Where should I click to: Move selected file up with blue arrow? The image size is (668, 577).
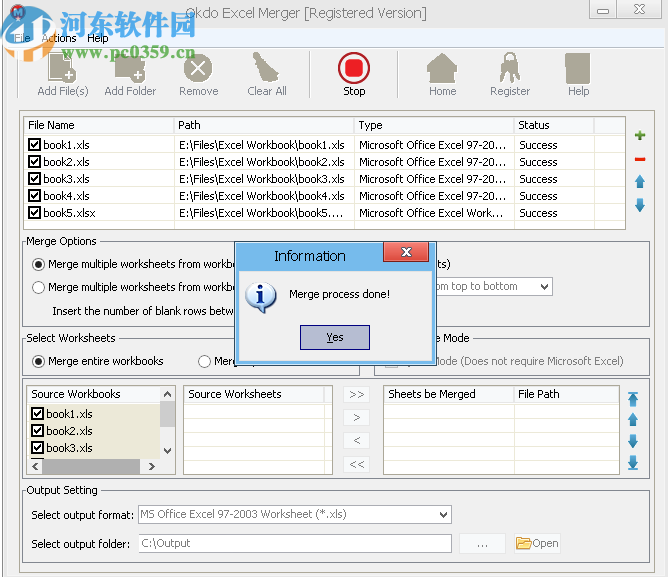(x=640, y=182)
